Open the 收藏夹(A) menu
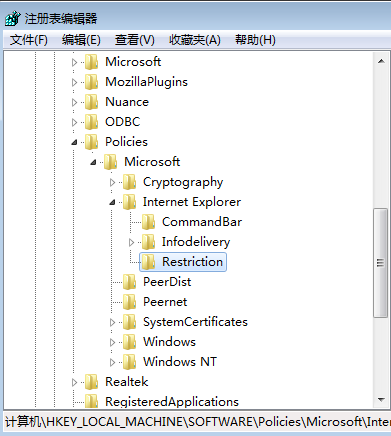The width and height of the screenshot is (391, 436). click(195, 40)
